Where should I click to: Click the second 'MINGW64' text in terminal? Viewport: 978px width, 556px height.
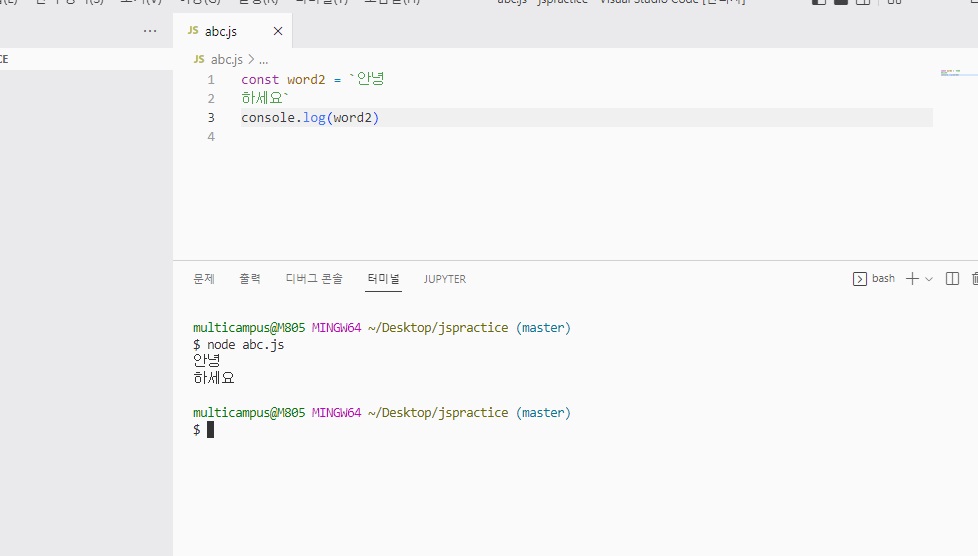point(336,412)
